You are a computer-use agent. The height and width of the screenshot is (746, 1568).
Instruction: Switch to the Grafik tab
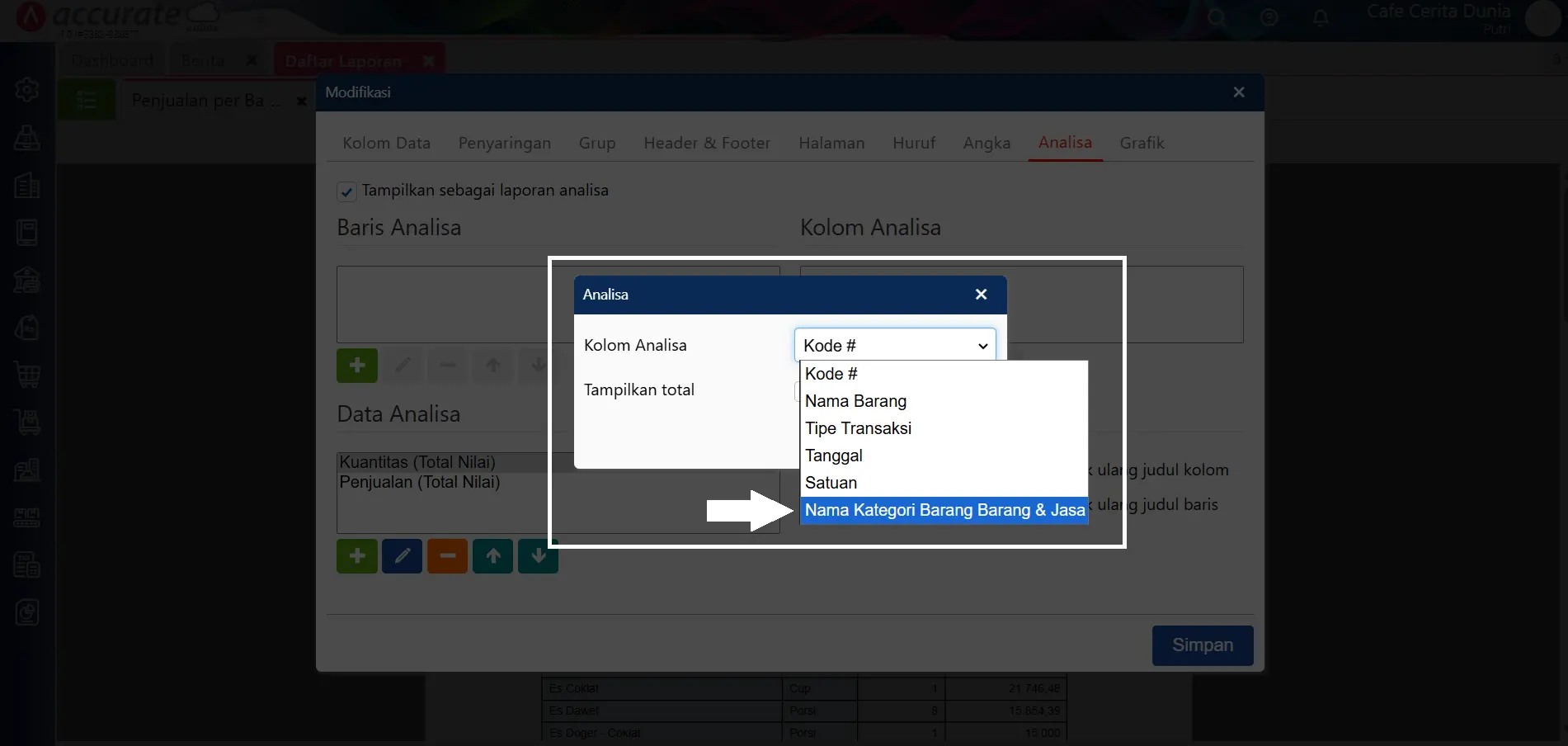[x=1142, y=143]
